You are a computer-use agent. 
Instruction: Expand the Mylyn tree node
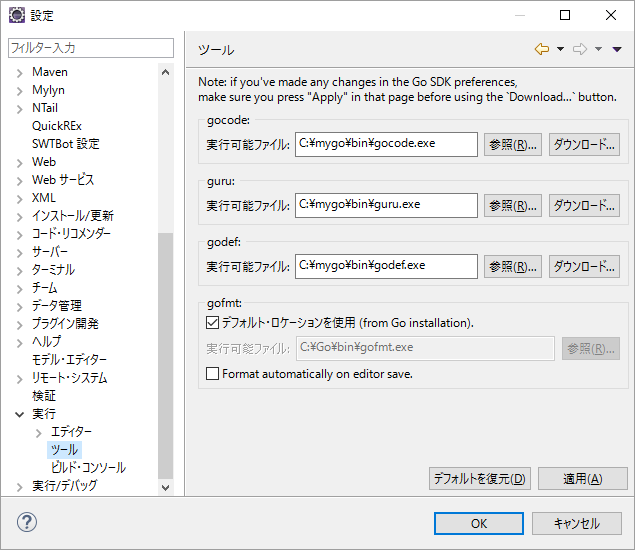[19, 91]
